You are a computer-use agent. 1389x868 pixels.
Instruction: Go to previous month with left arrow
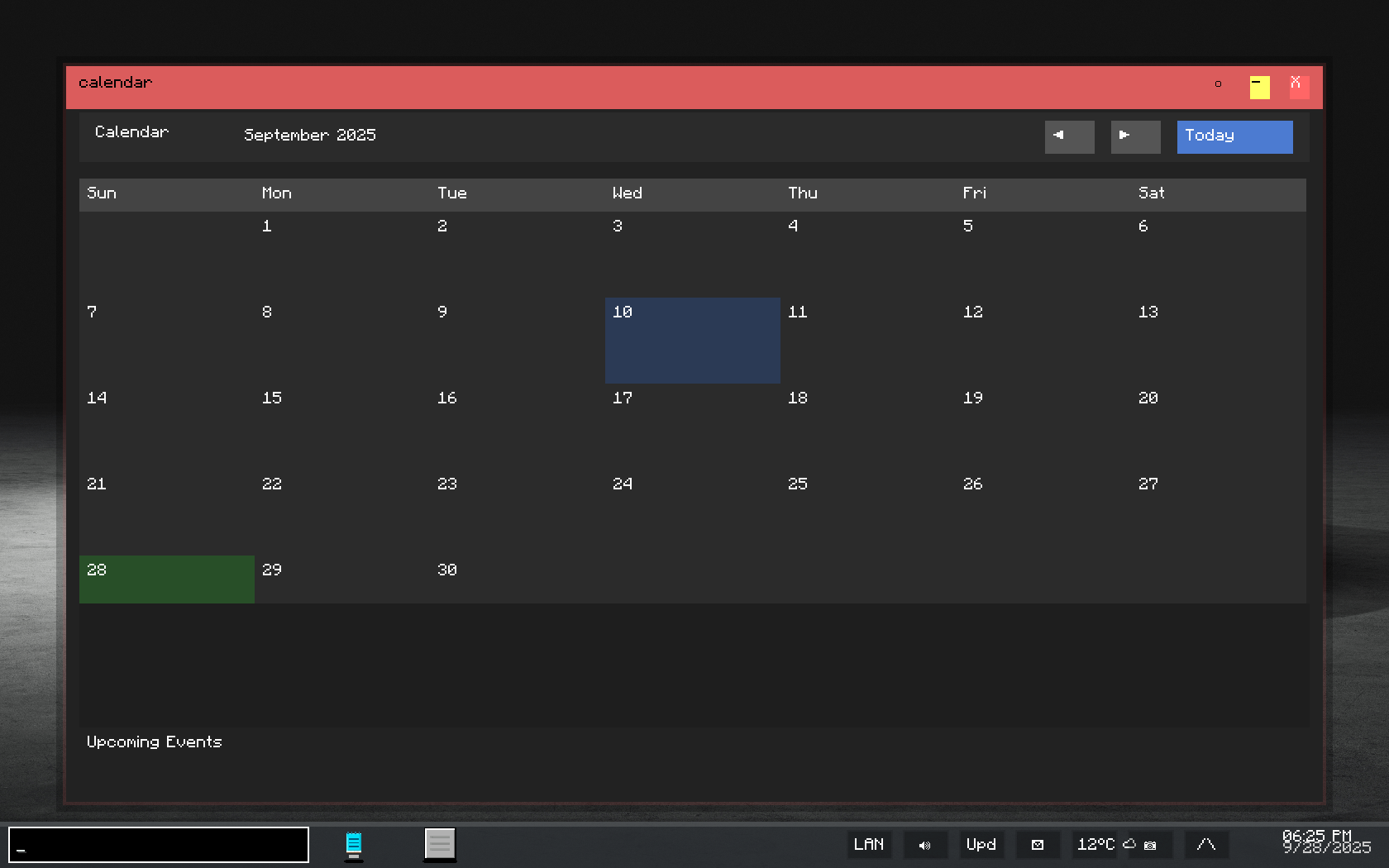1069,136
